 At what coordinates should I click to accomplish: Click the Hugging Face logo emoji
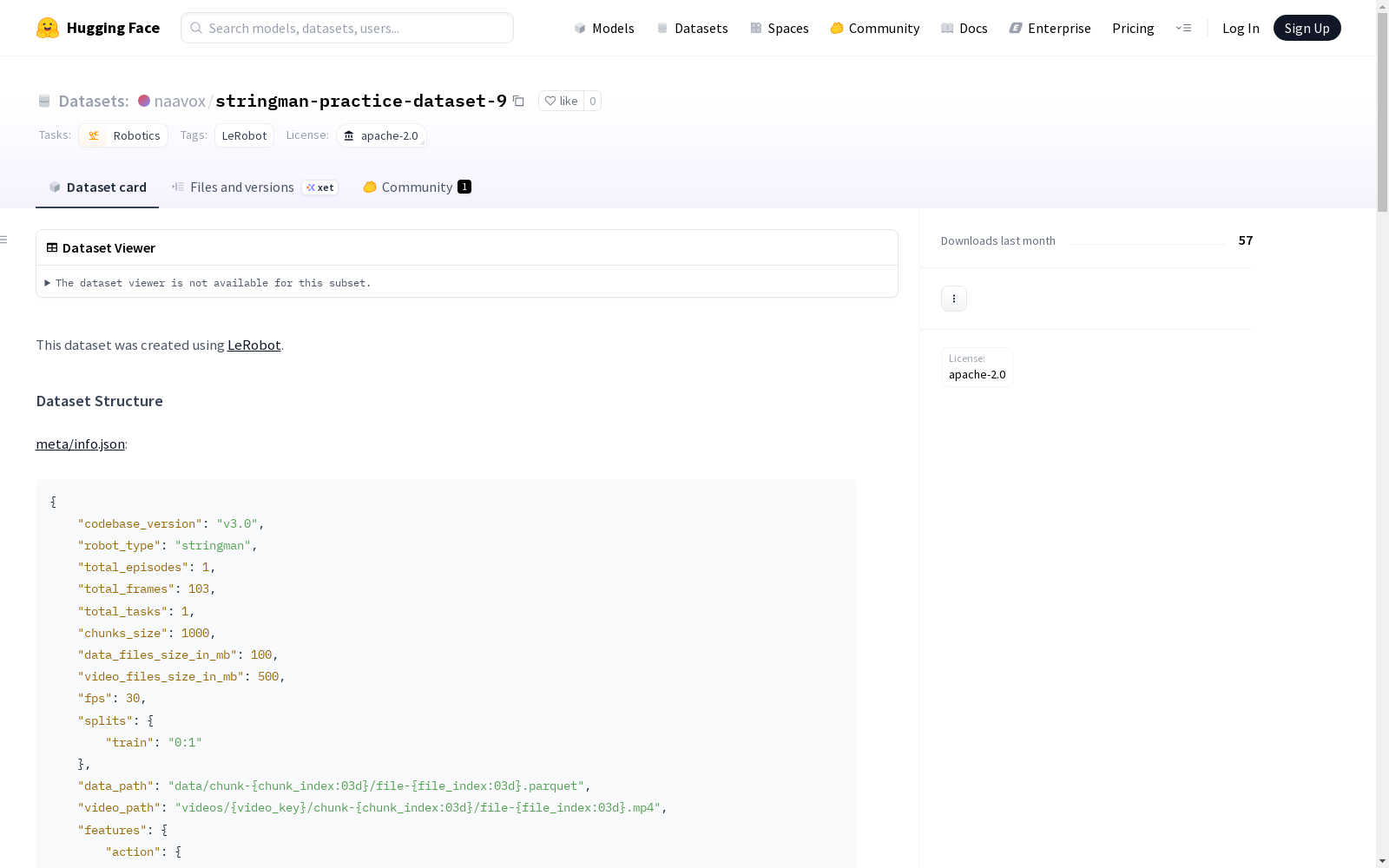48,28
